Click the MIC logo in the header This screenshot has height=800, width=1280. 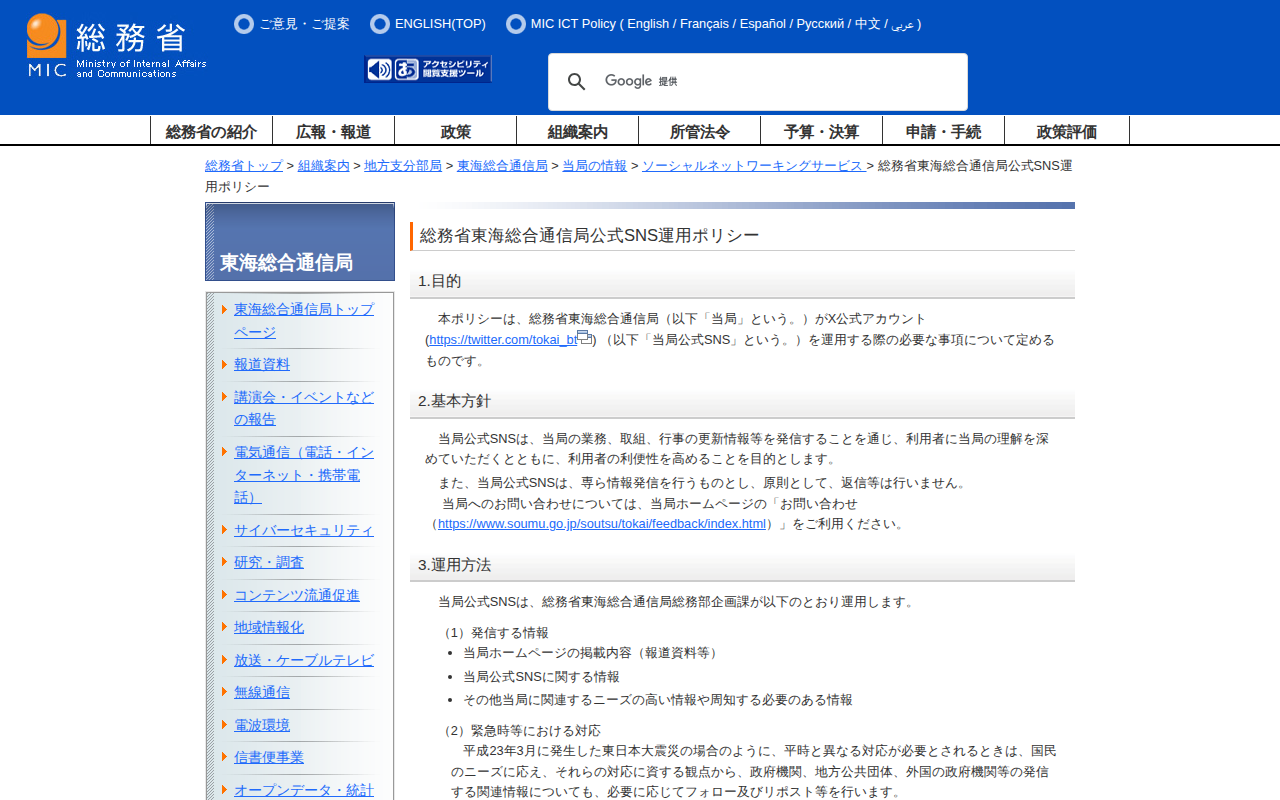(116, 46)
